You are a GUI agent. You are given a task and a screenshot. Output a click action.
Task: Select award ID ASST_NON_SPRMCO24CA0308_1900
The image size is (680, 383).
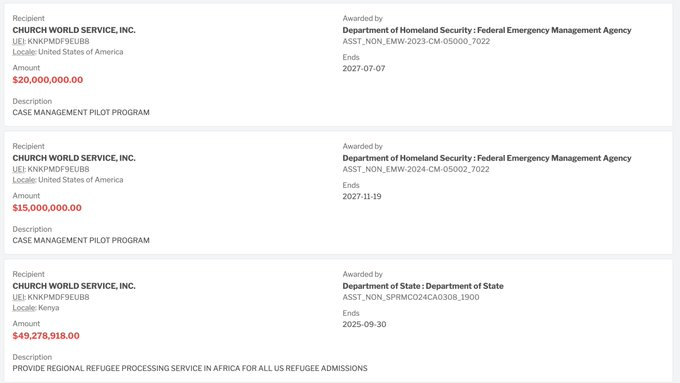click(x=411, y=297)
